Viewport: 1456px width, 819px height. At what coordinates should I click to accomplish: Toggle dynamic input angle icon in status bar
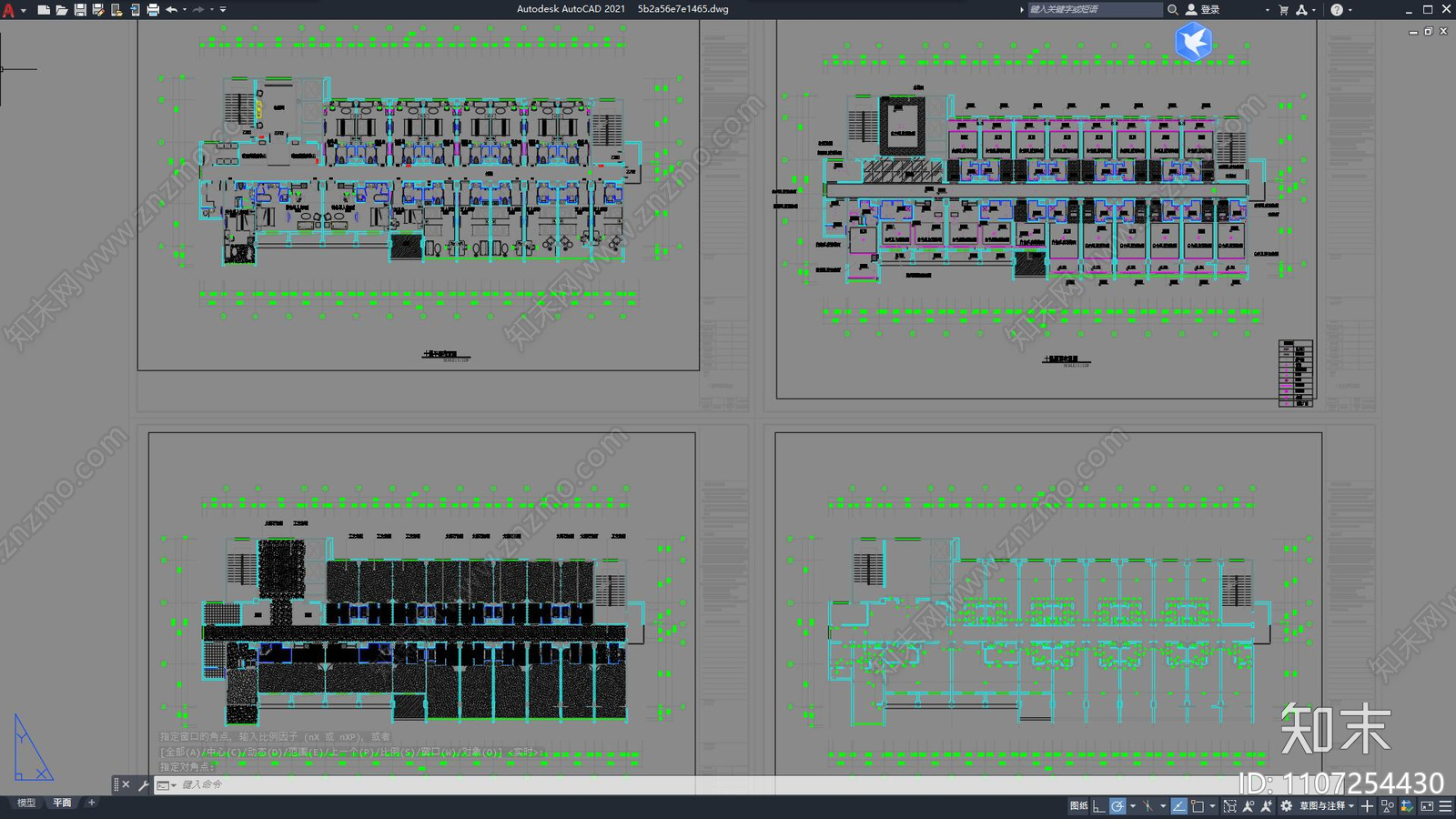click(1178, 806)
